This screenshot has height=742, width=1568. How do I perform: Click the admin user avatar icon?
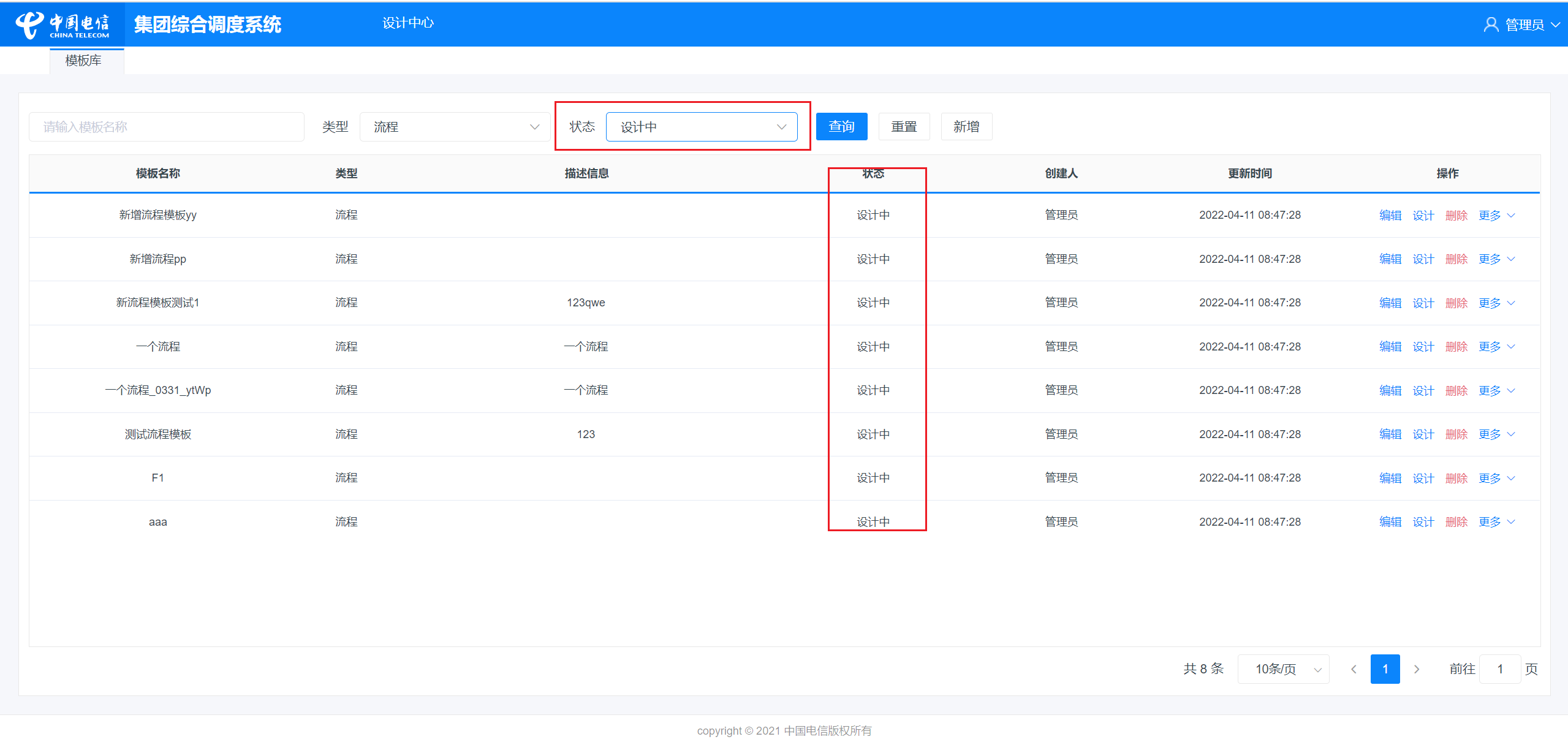[x=1490, y=25]
